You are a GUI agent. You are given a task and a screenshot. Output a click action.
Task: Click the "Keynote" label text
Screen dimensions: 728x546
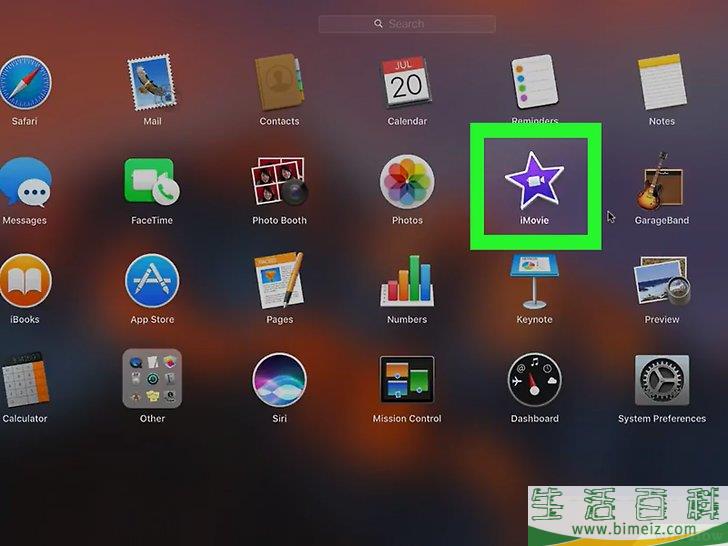(534, 319)
